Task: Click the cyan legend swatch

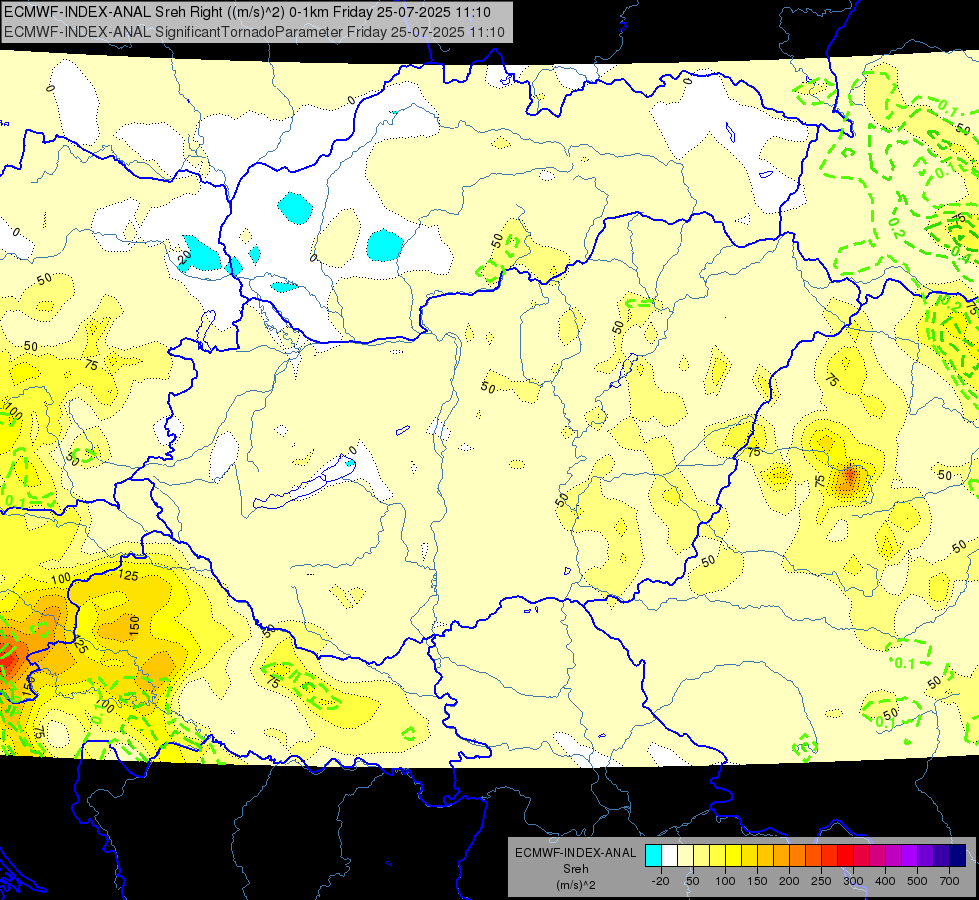Action: click(653, 856)
